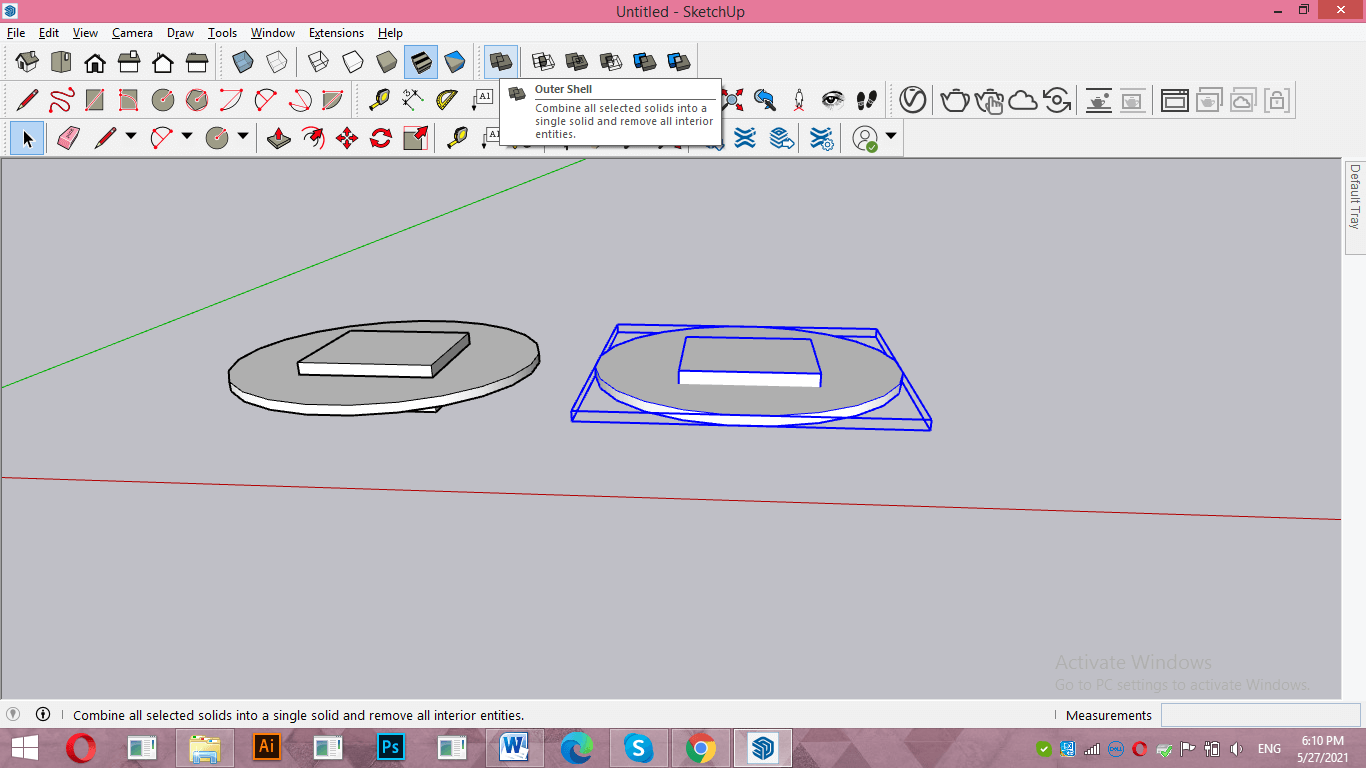Click the V-Ray cloud render icon
Image resolution: width=1366 pixels, height=768 pixels.
1023,100
